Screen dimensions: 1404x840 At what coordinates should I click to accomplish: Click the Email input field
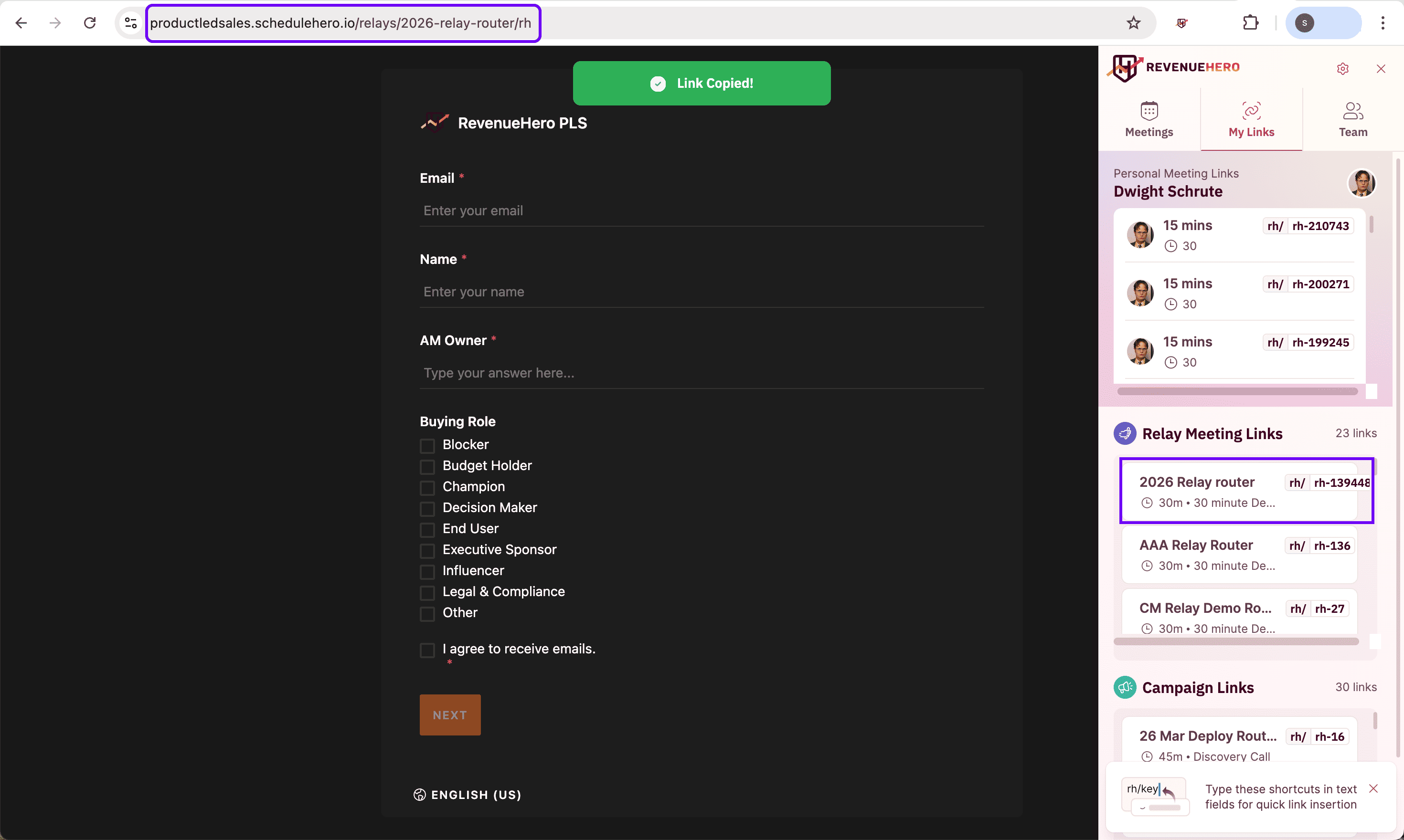(701, 210)
